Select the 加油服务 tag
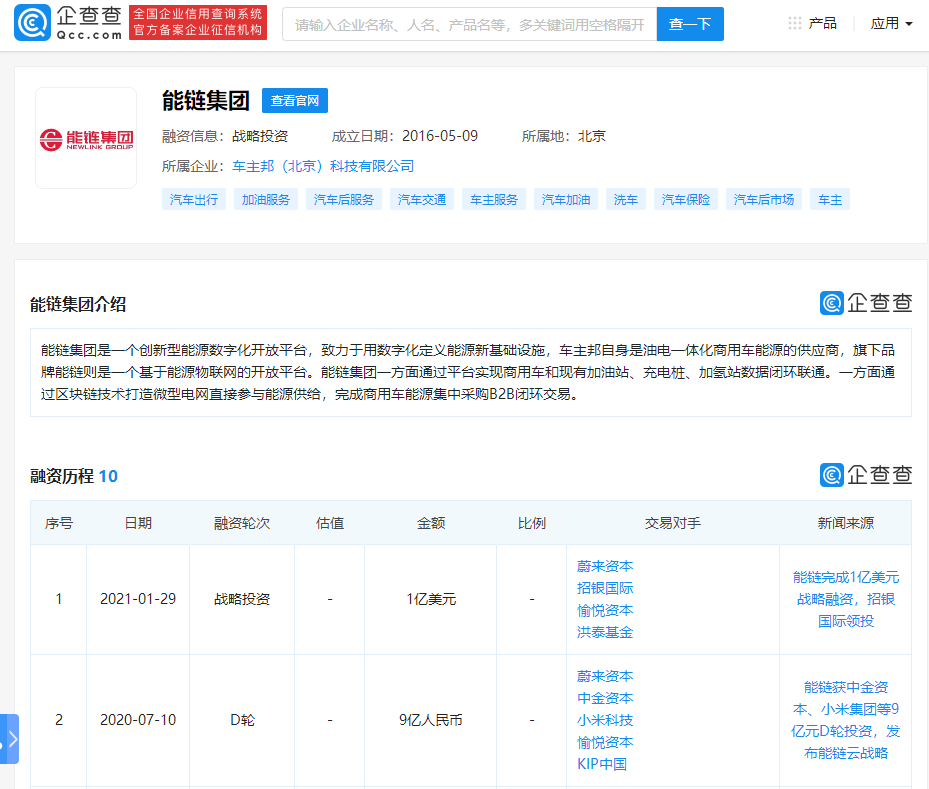Screen dimensions: 929x789 266,199
